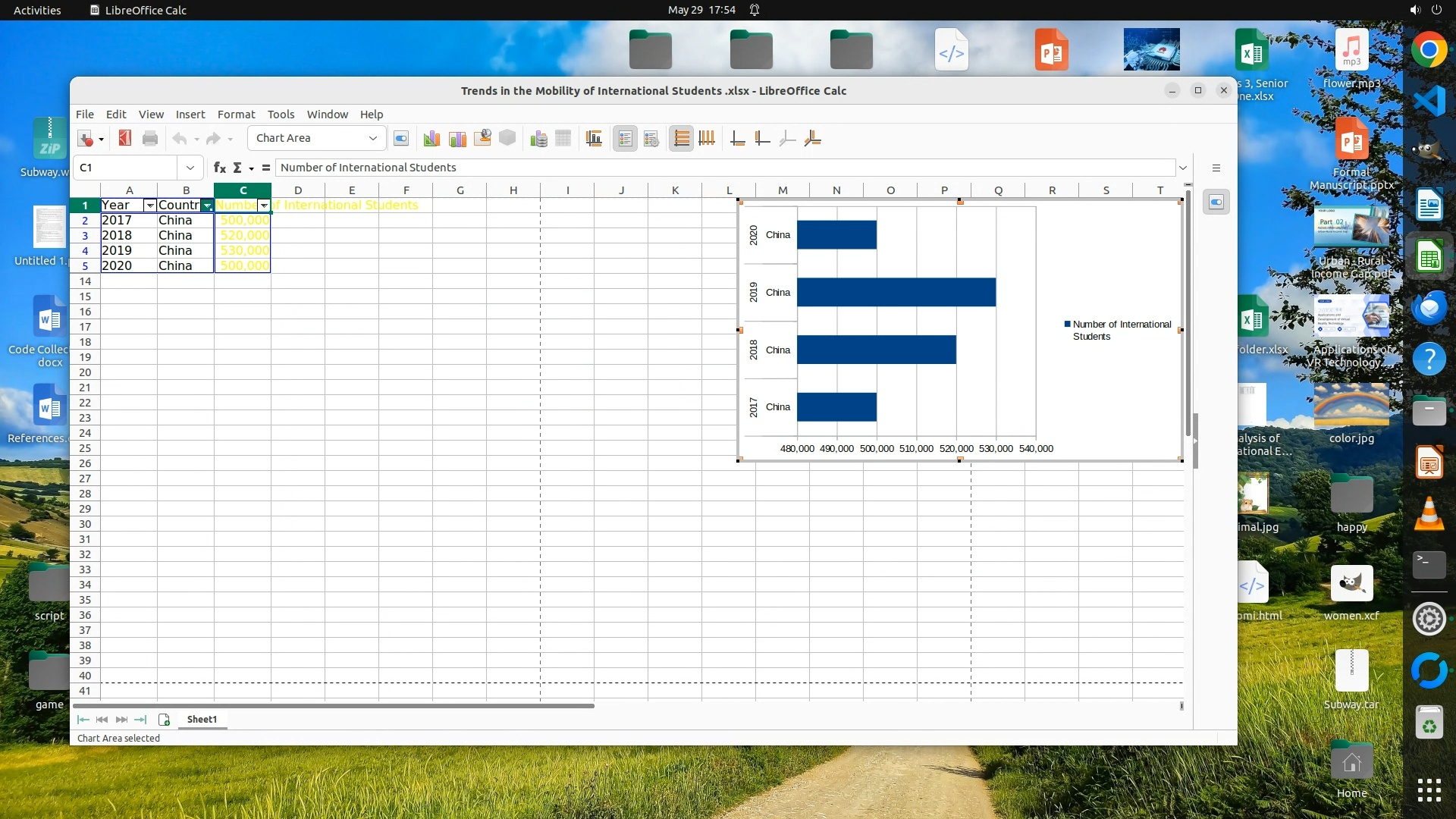1456x819 pixels.
Task: Open Google Chrome from the dock
Action: 1429,51
